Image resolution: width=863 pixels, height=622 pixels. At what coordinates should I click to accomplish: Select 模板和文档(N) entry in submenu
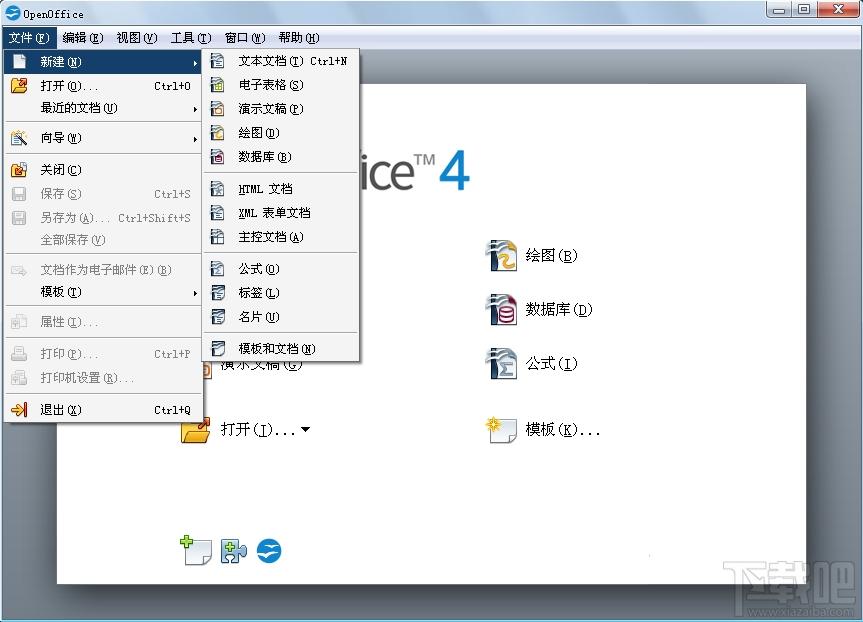click(281, 348)
